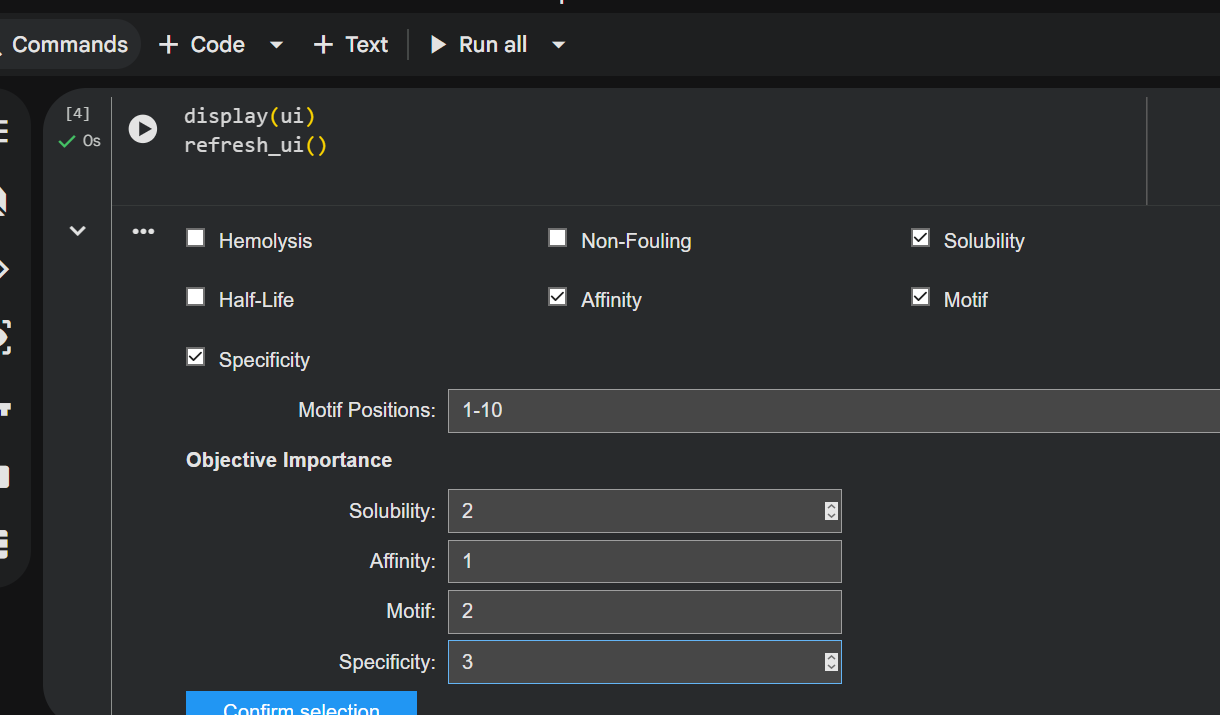Uncheck the Solubility checkbox
Viewport: 1220px width, 715px height.
coord(921,238)
